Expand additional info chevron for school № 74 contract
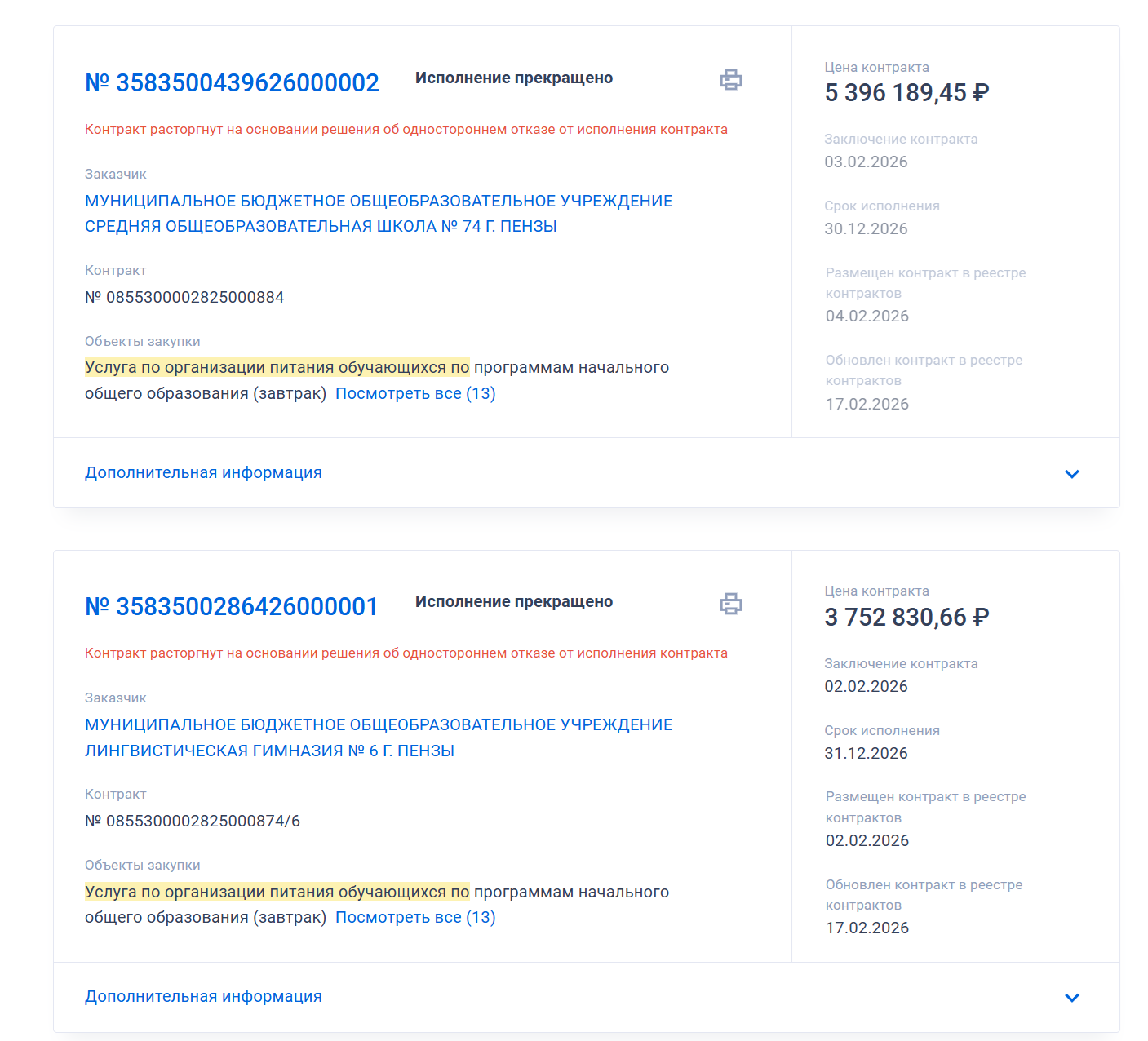The height and width of the screenshot is (1041, 1148). pos(1071,474)
